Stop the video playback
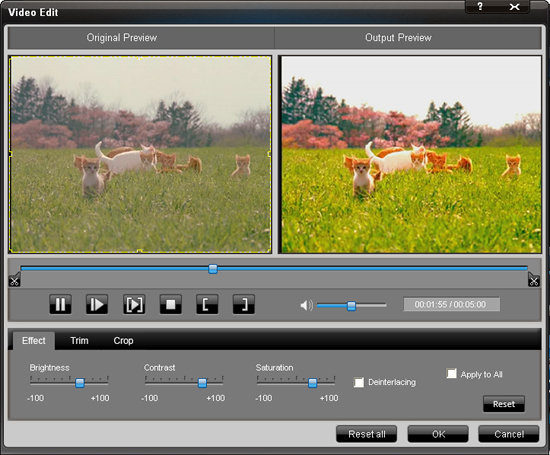This screenshot has width=550, height=455. (170, 304)
